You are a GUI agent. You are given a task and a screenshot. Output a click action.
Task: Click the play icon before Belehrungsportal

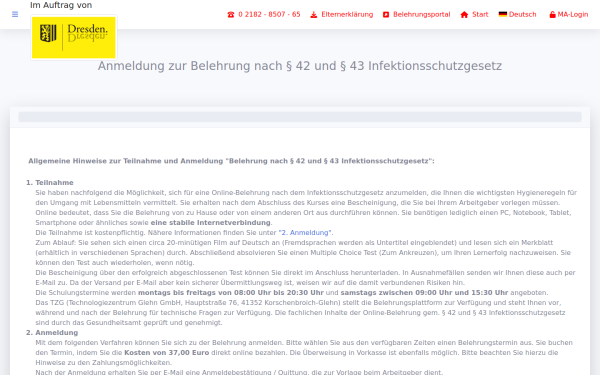tap(386, 15)
